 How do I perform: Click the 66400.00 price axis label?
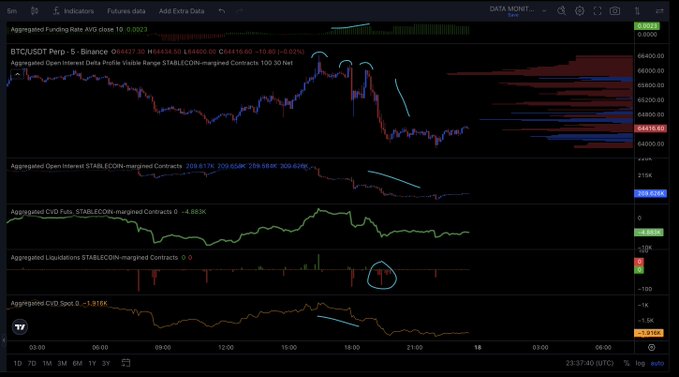(x=650, y=56)
